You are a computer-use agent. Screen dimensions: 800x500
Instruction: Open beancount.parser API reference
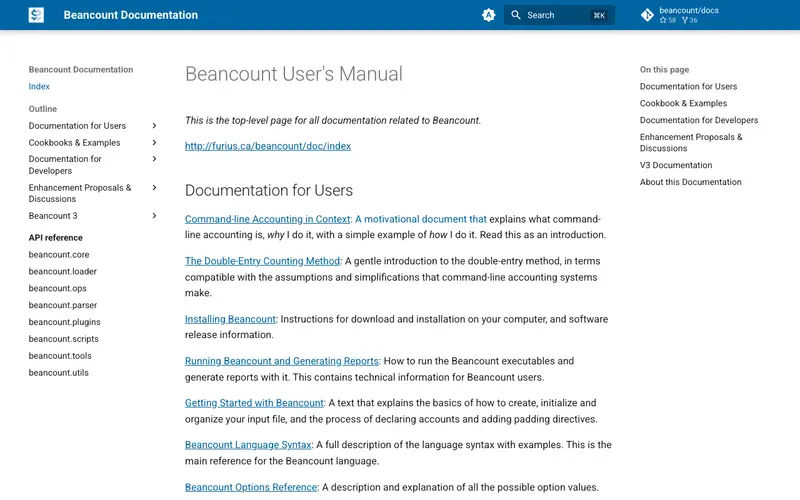[63, 305]
